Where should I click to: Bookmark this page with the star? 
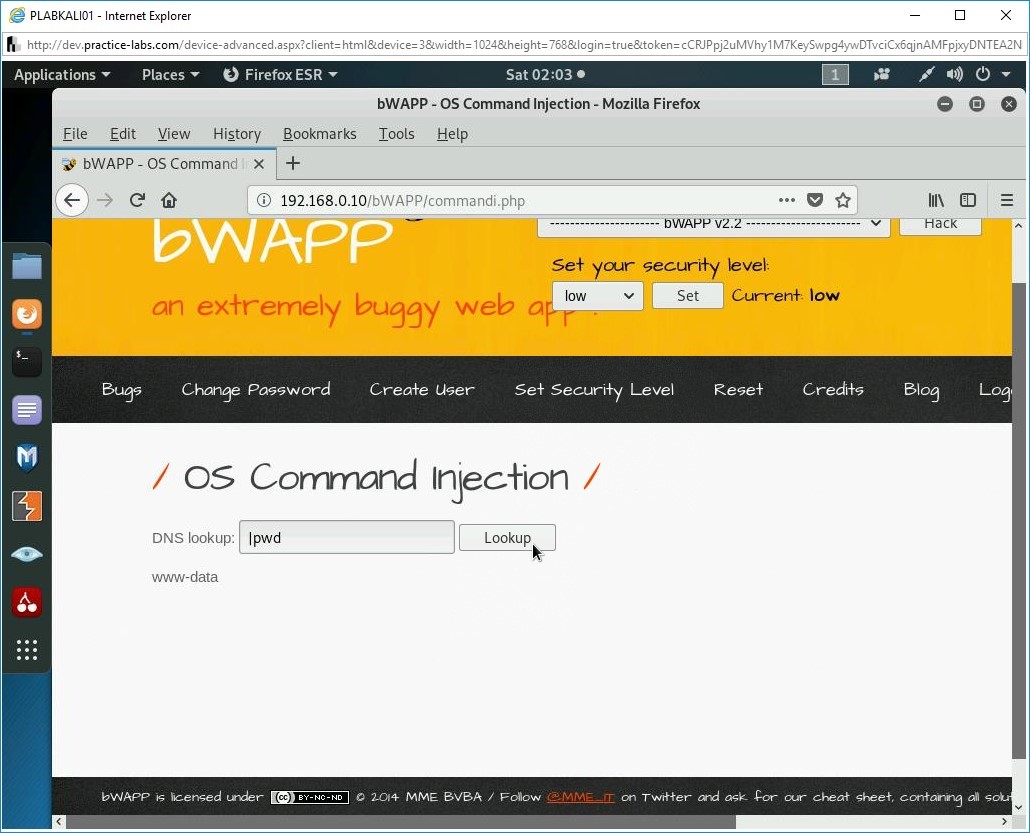[x=843, y=200]
